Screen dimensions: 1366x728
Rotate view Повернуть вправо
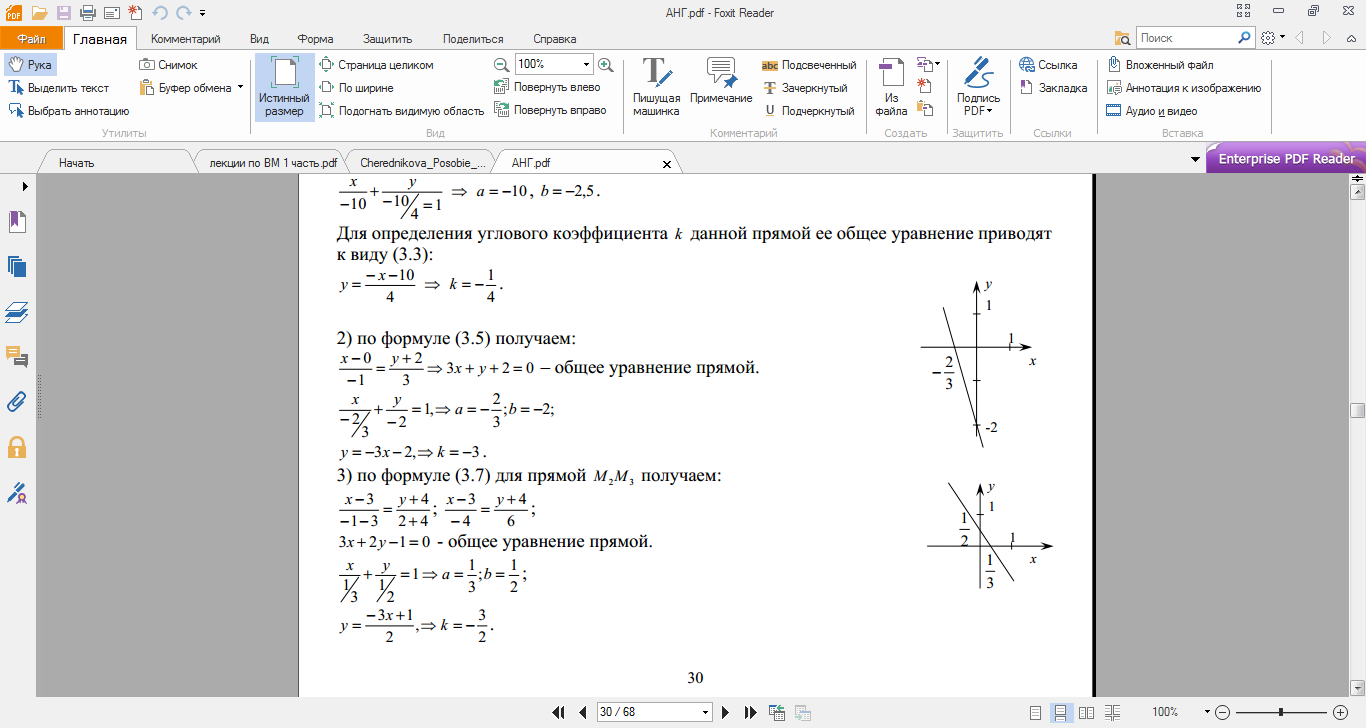pyautogui.click(x=551, y=110)
